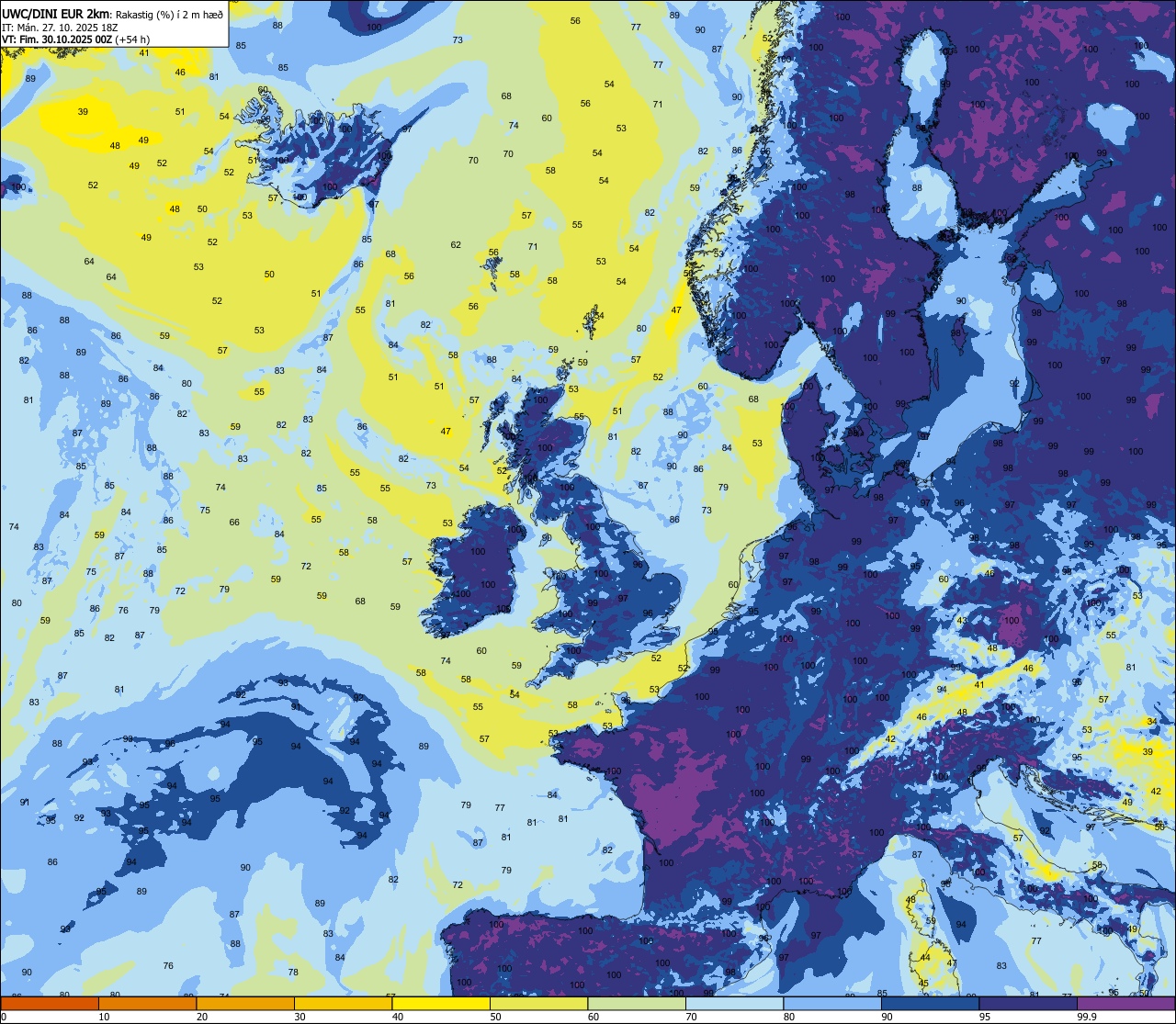
Task: Click the humidity value "34" on the map
Action: 1152,722
